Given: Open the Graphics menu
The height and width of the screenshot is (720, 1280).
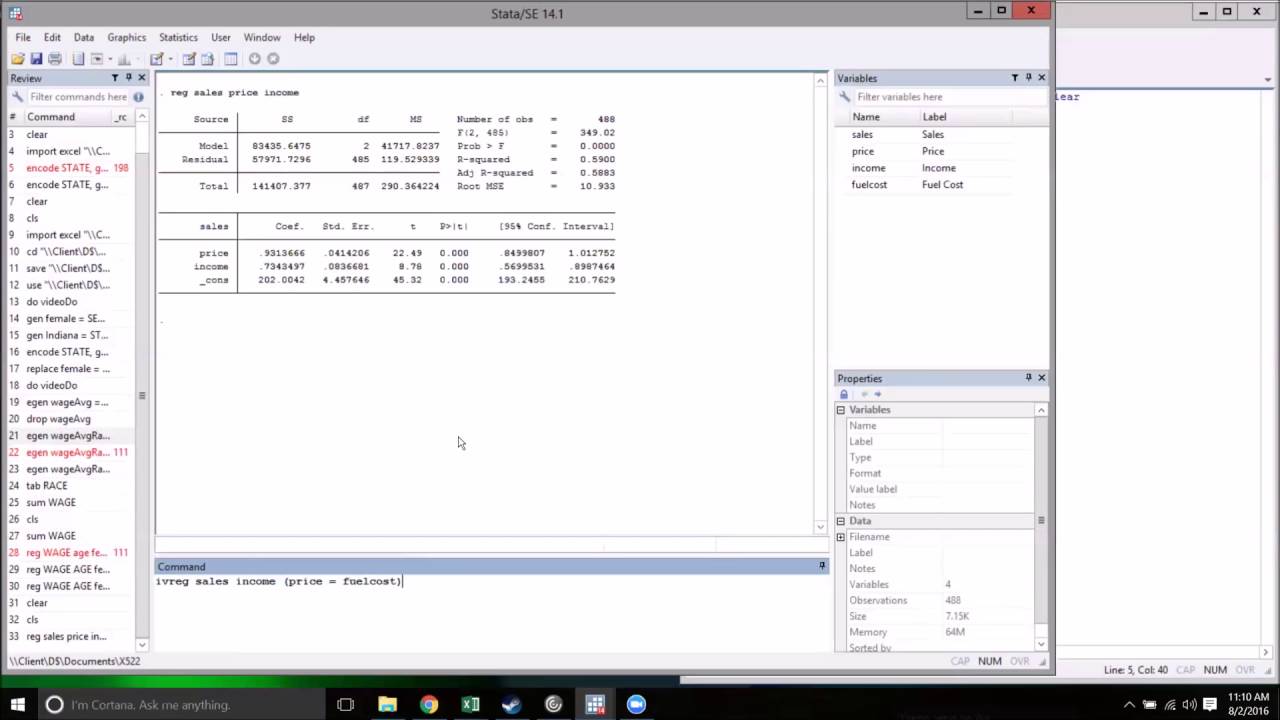Looking at the screenshot, I should [127, 37].
